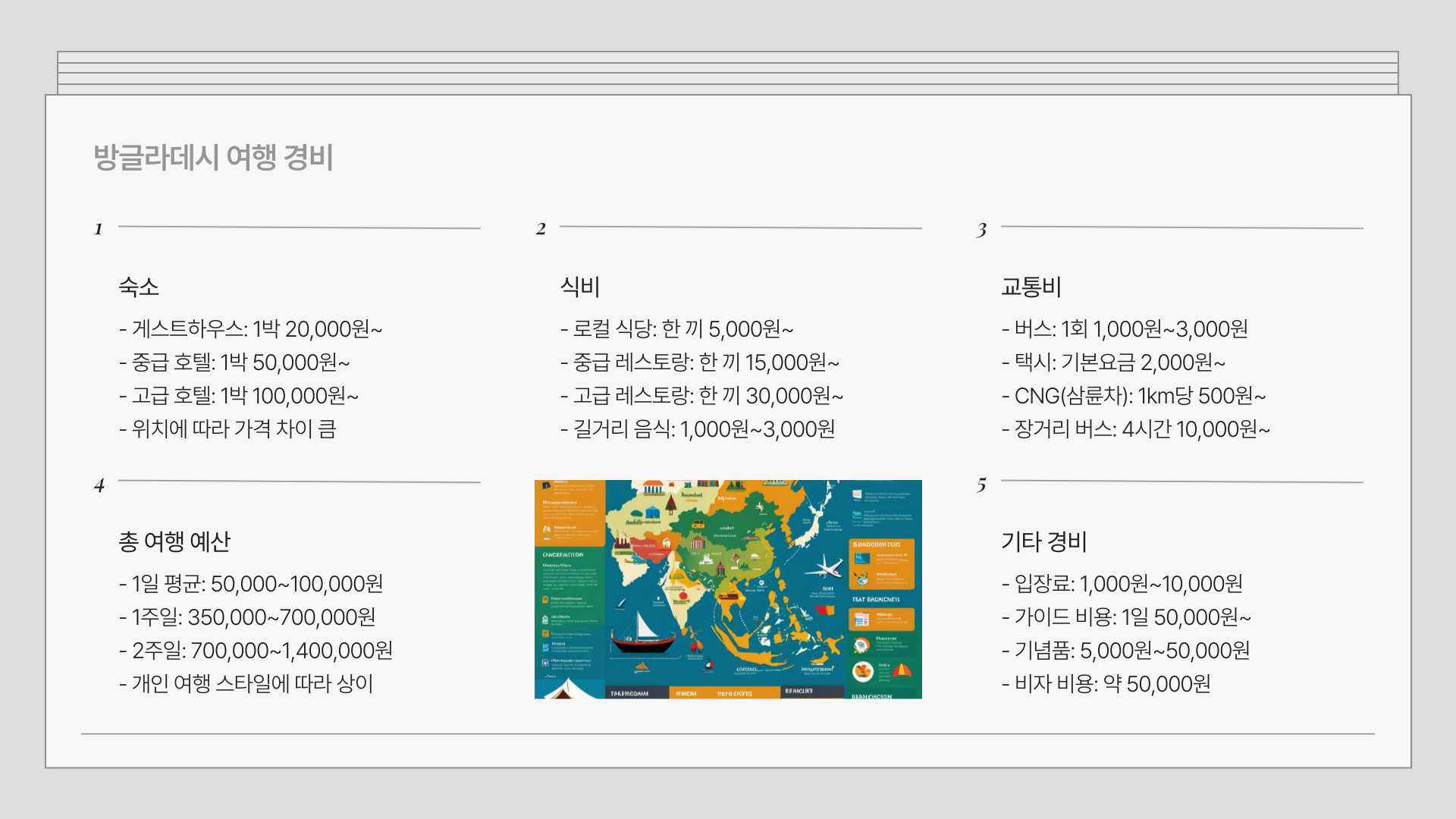The width and height of the screenshot is (1456, 819).
Task: Click the Asia map infographic image
Action: (x=728, y=589)
